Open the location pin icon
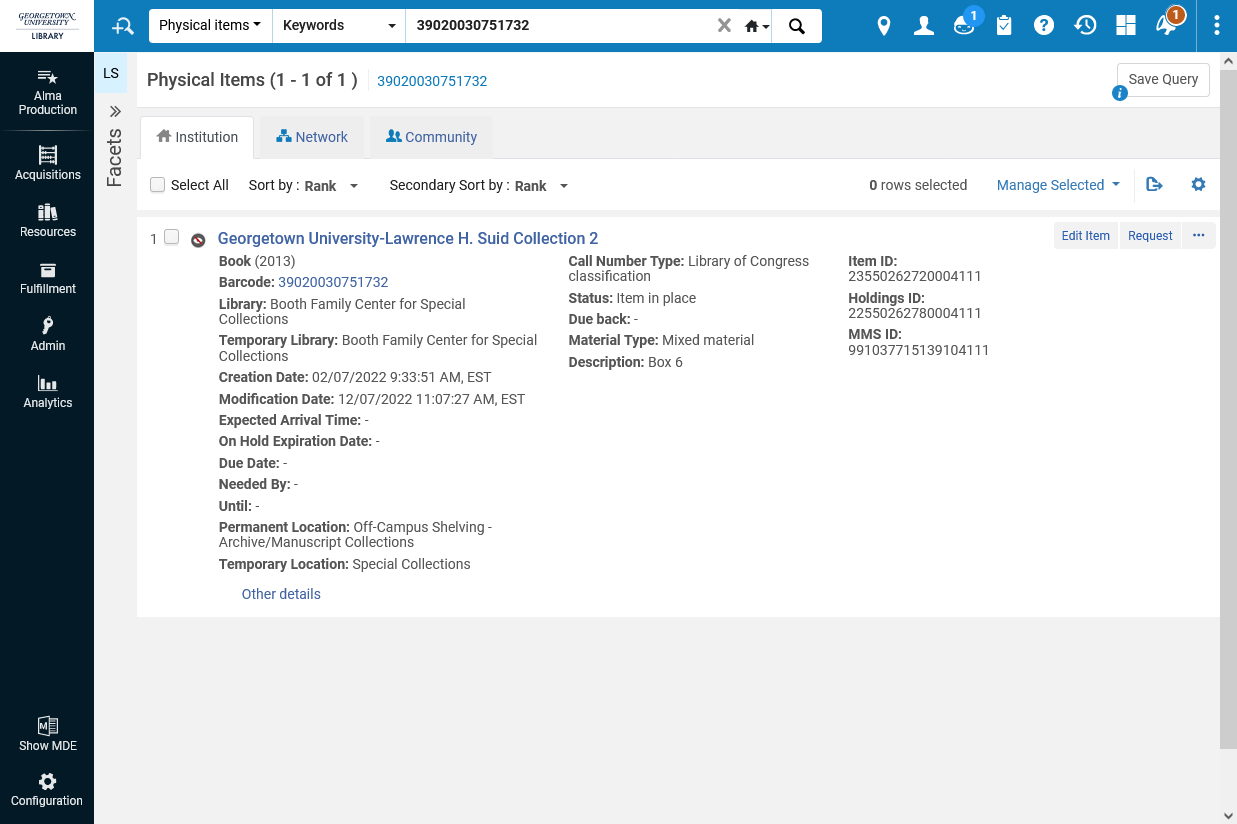 coord(883,26)
